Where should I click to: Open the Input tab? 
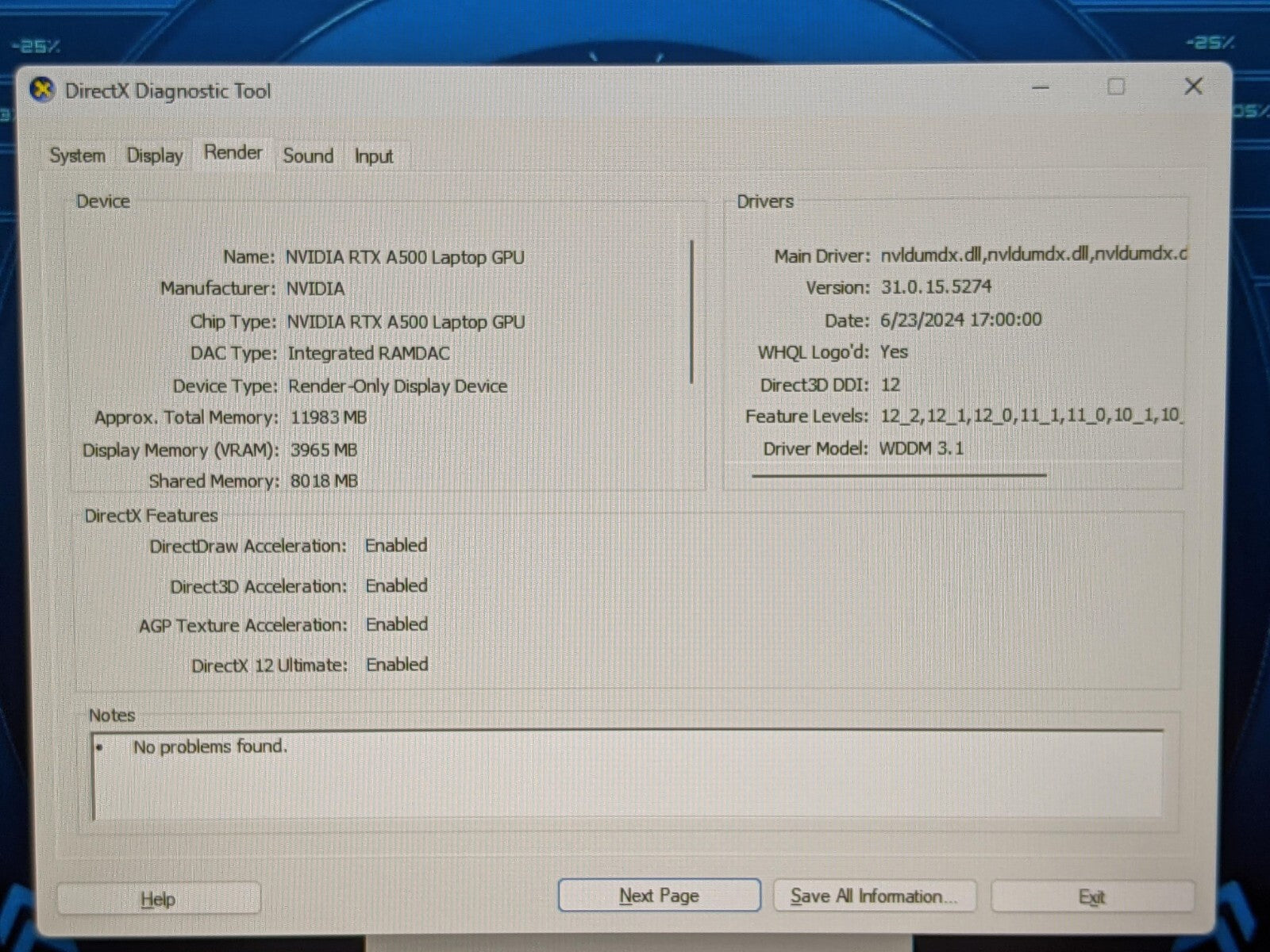373,156
